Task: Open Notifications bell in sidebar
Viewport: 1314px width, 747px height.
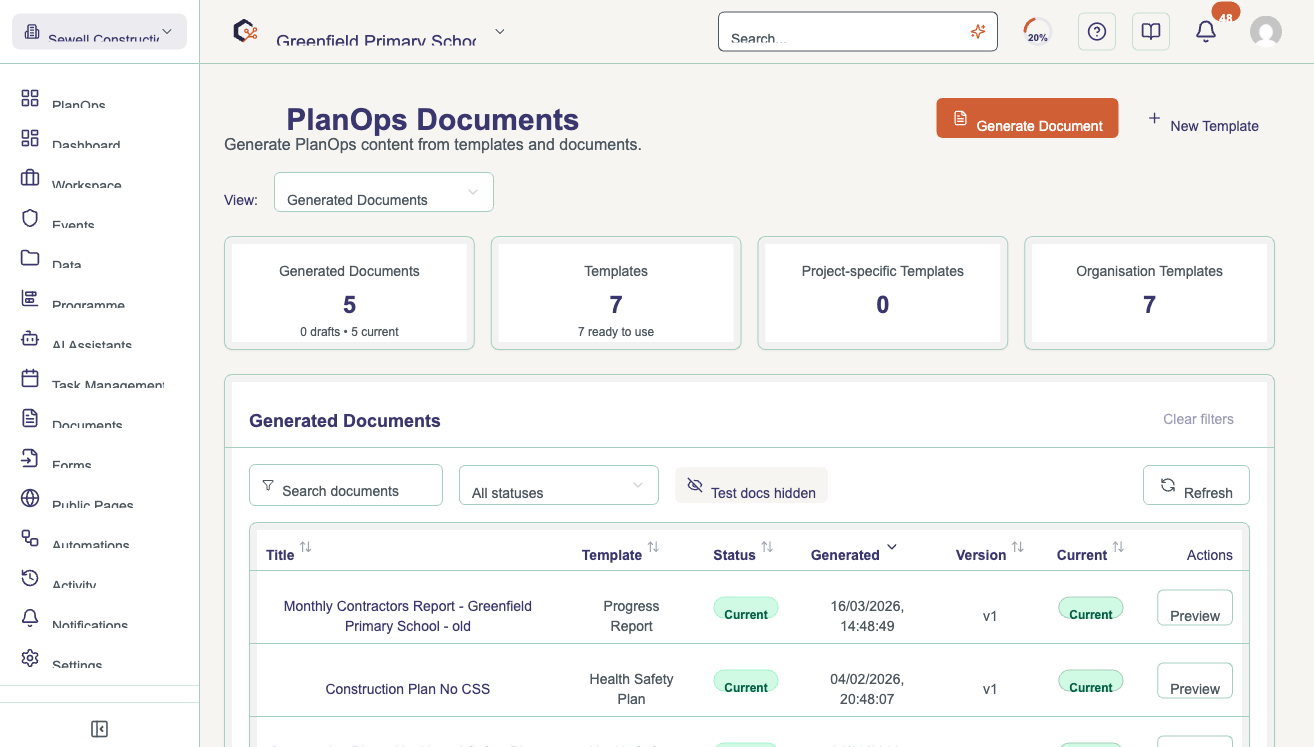Action: click(30, 618)
